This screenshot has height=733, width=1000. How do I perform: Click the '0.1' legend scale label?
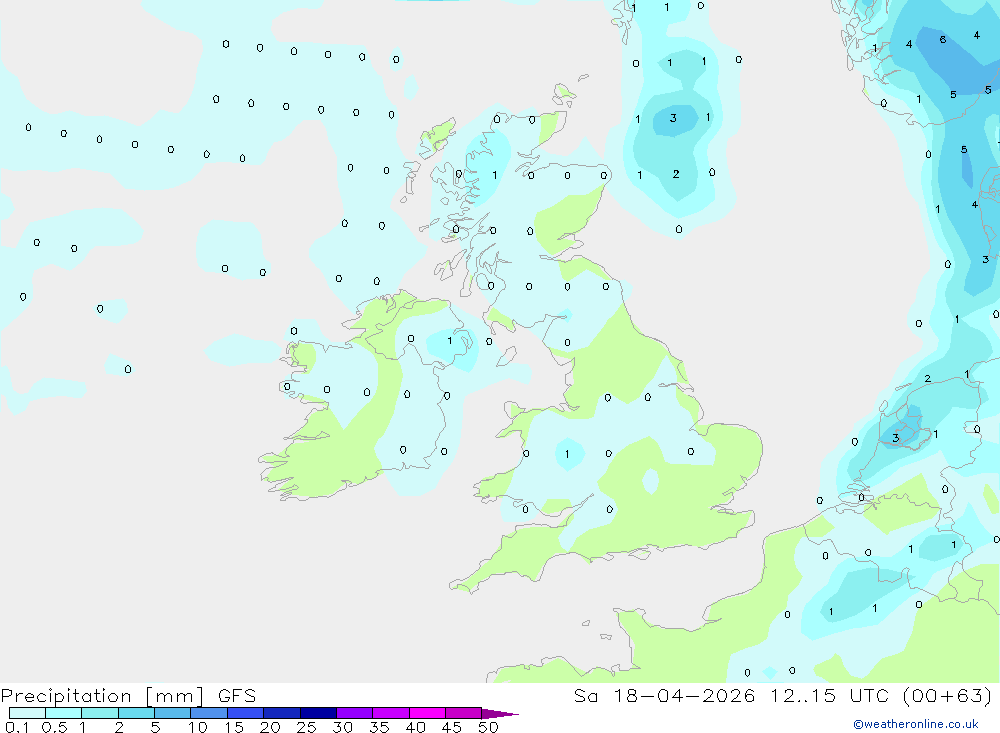(17, 727)
